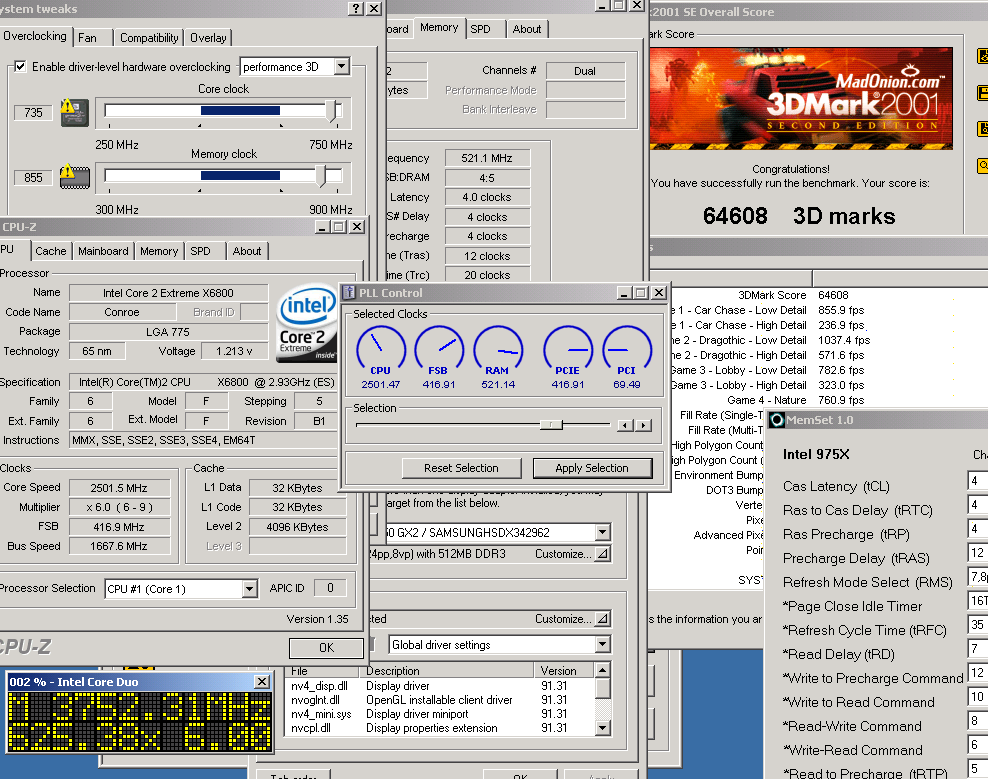Click OK in the CPU-Z processor window
Viewport: 988px width, 779px height.
[326, 648]
